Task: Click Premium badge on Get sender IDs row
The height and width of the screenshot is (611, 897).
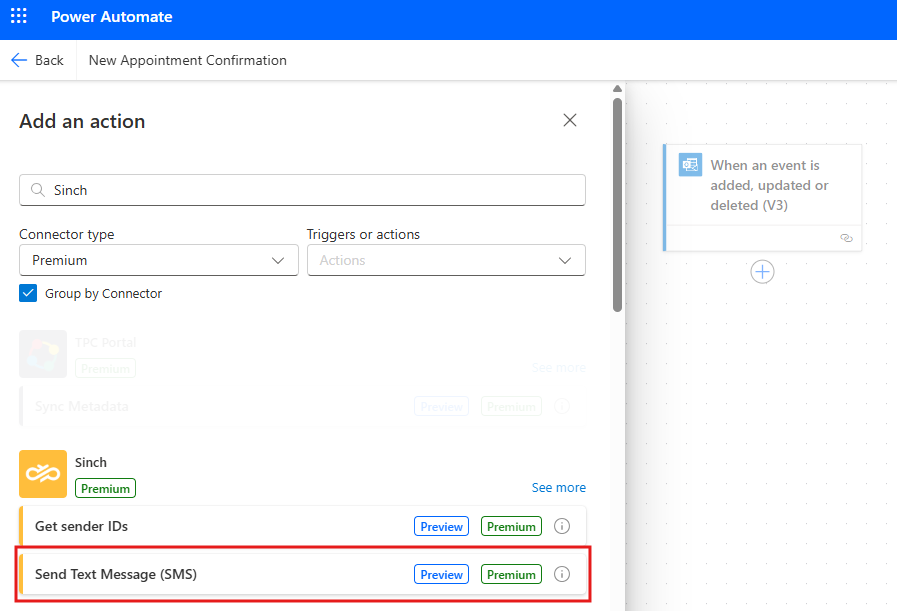Action: click(x=511, y=526)
